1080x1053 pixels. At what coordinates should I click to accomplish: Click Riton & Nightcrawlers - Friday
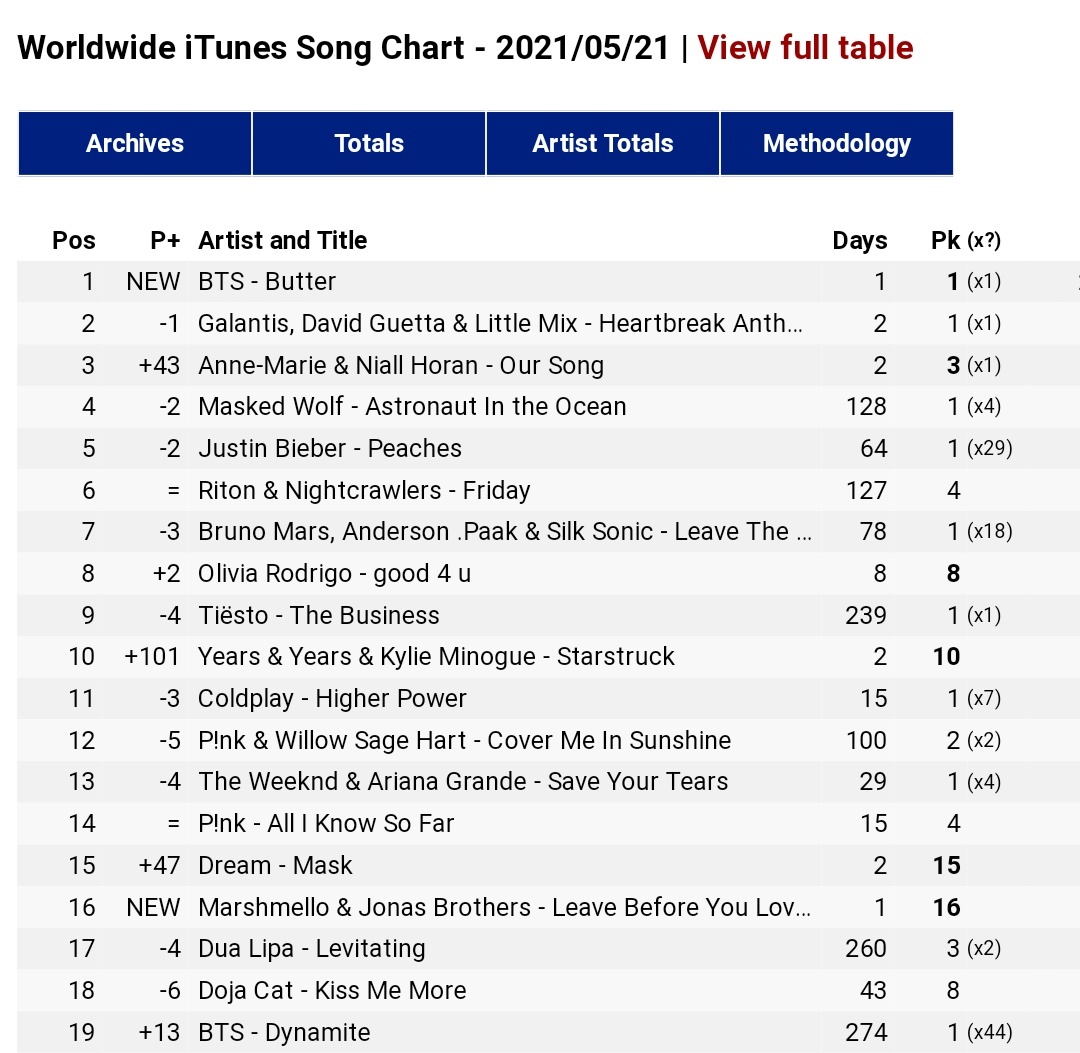[x=364, y=491]
